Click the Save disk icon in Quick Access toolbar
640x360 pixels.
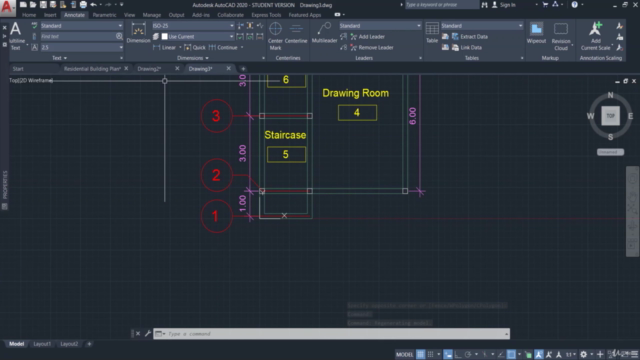click(43, 5)
